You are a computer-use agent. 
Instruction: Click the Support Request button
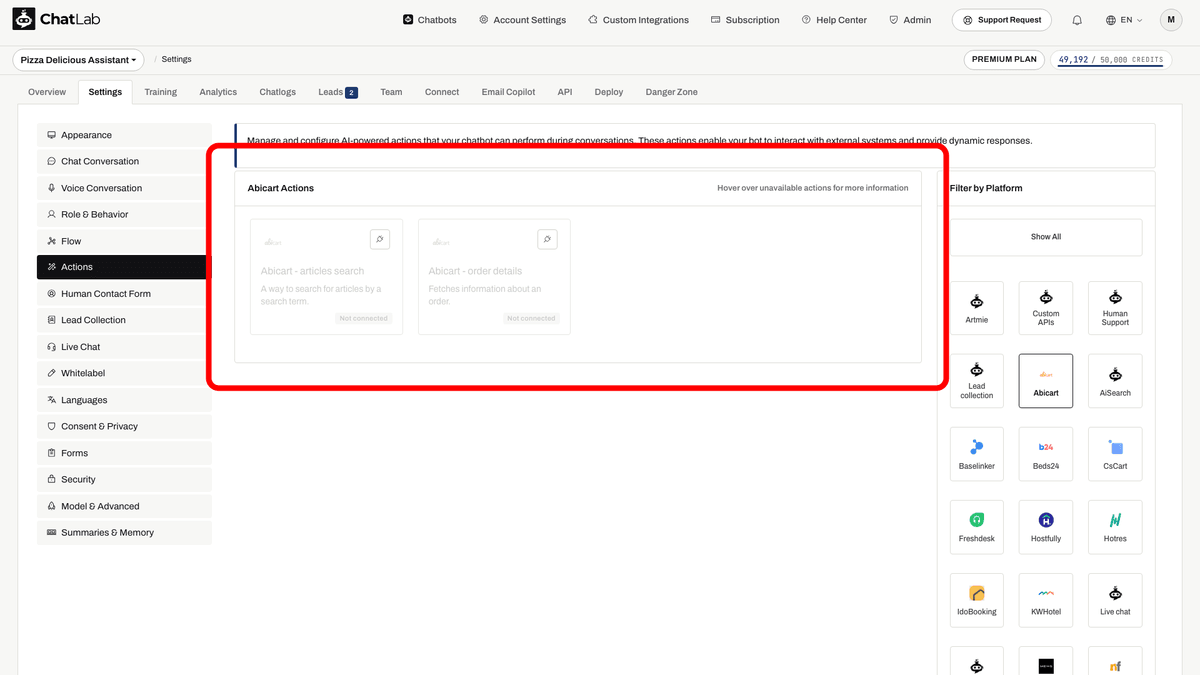tap(1002, 20)
